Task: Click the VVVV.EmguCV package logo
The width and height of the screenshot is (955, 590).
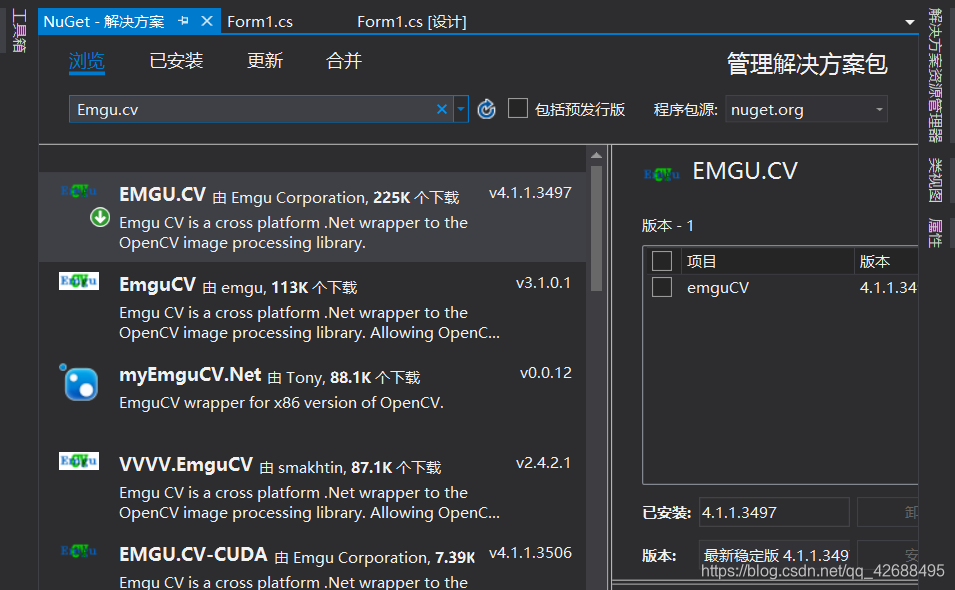Action: pyautogui.click(x=79, y=461)
